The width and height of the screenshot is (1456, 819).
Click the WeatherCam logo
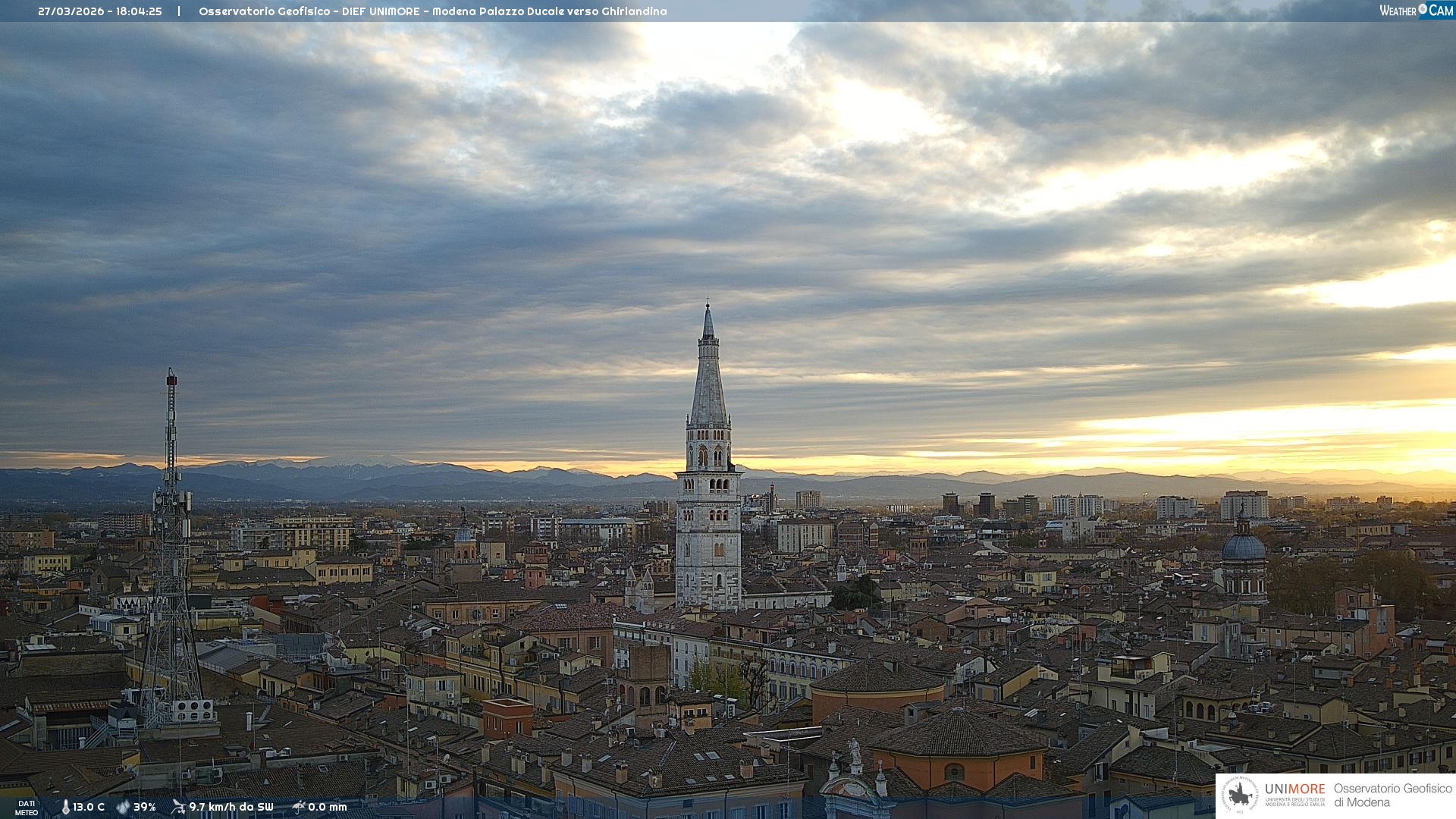[x=1416, y=11]
